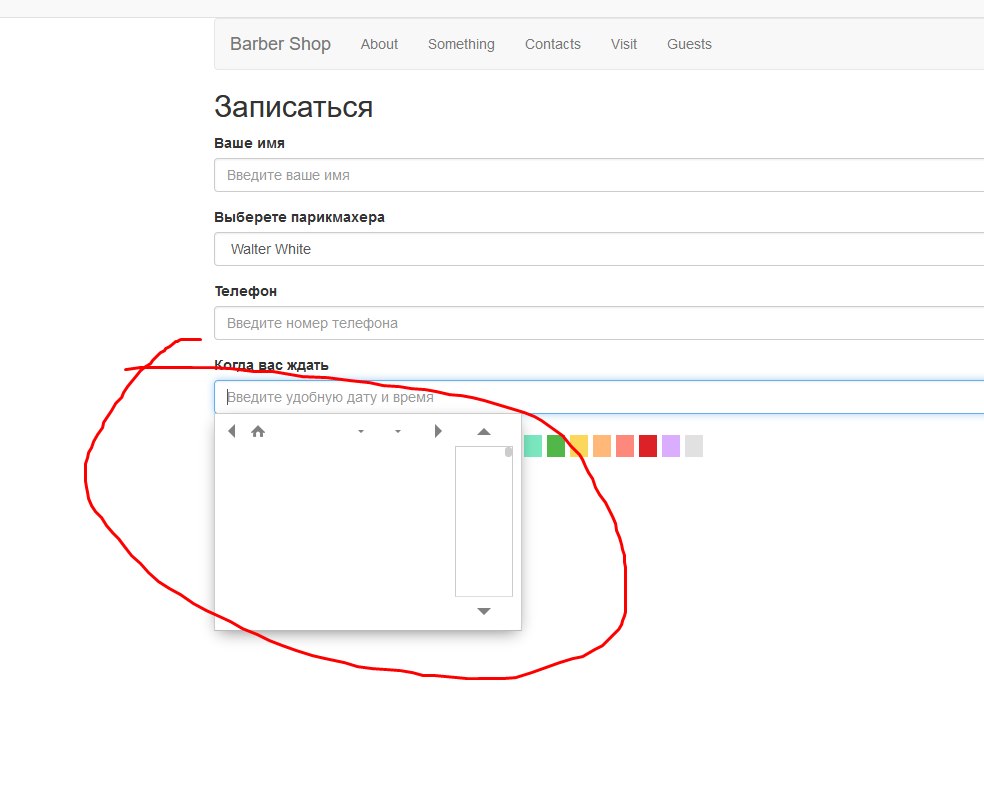The image size is (984, 800).
Task: Pick the green color swatch
Action: [x=556, y=446]
